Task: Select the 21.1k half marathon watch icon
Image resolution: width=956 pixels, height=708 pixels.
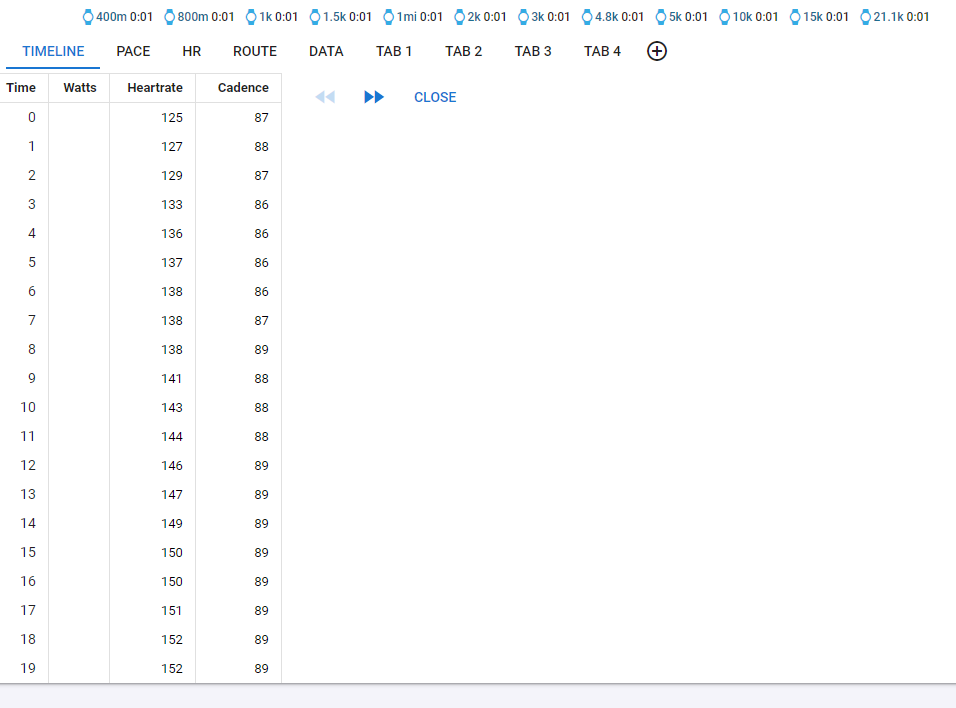Action: click(x=866, y=17)
